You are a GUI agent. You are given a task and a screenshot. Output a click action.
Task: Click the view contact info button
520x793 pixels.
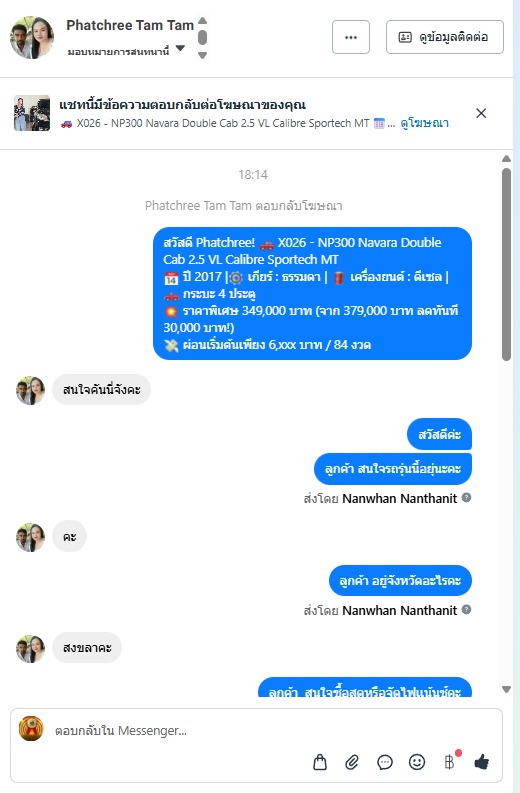coord(445,37)
